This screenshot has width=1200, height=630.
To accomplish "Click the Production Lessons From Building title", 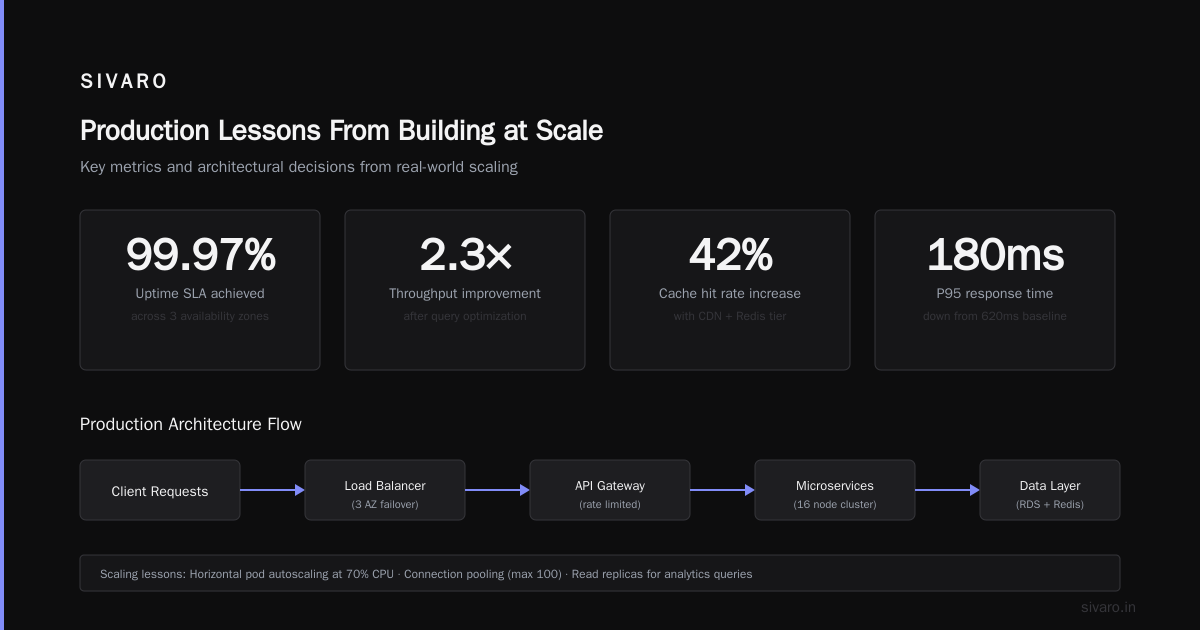I will click(x=341, y=131).
